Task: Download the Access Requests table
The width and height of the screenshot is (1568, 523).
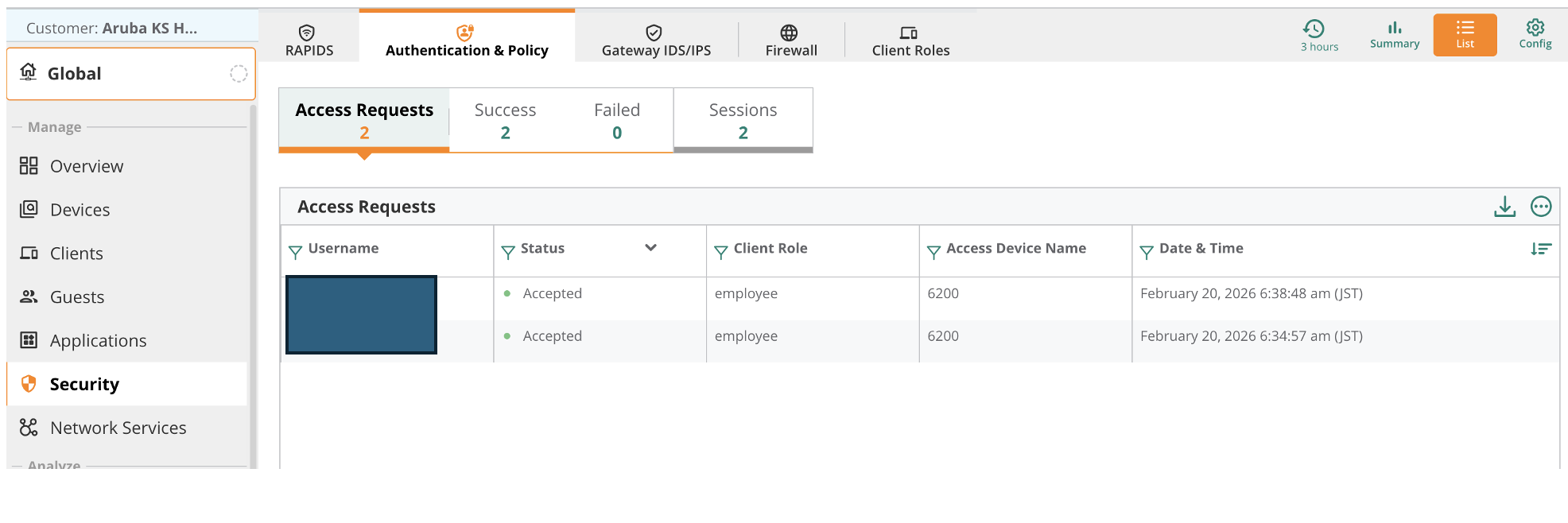Action: 1504,207
